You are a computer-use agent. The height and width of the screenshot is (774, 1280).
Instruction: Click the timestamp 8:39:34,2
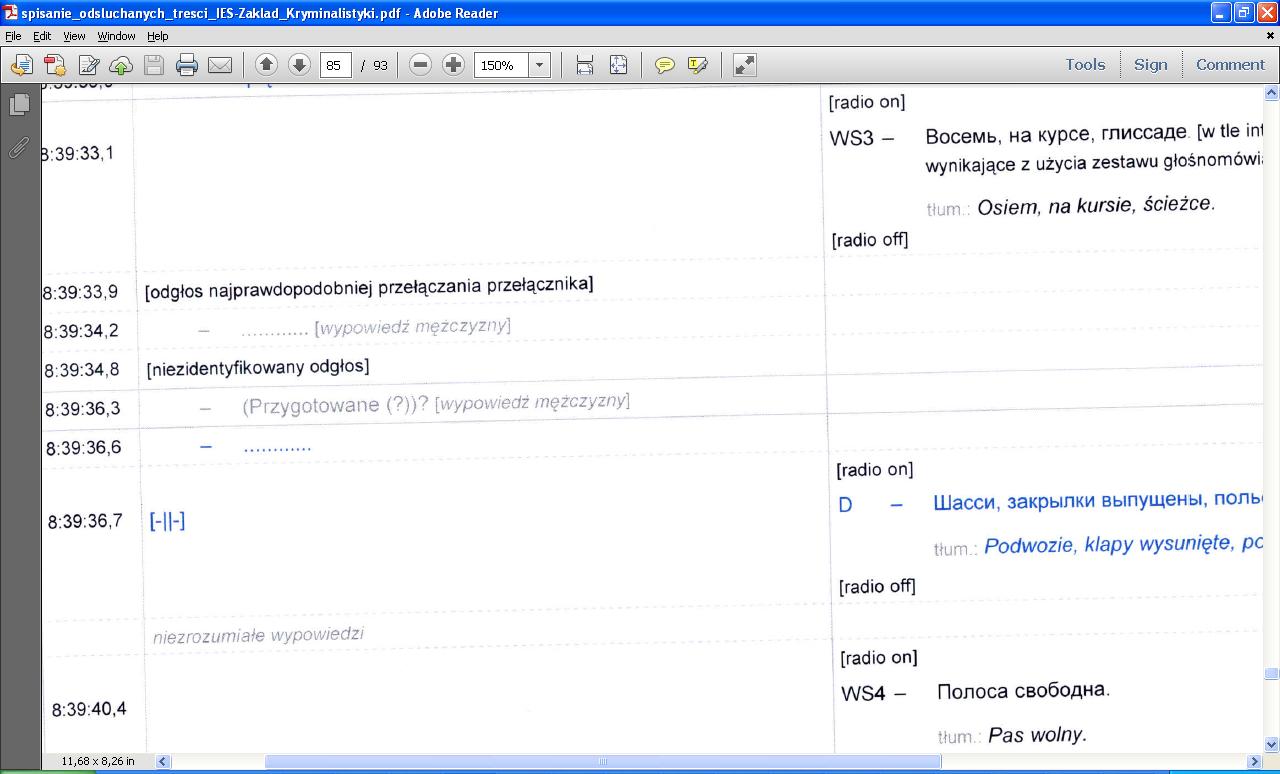[80, 331]
